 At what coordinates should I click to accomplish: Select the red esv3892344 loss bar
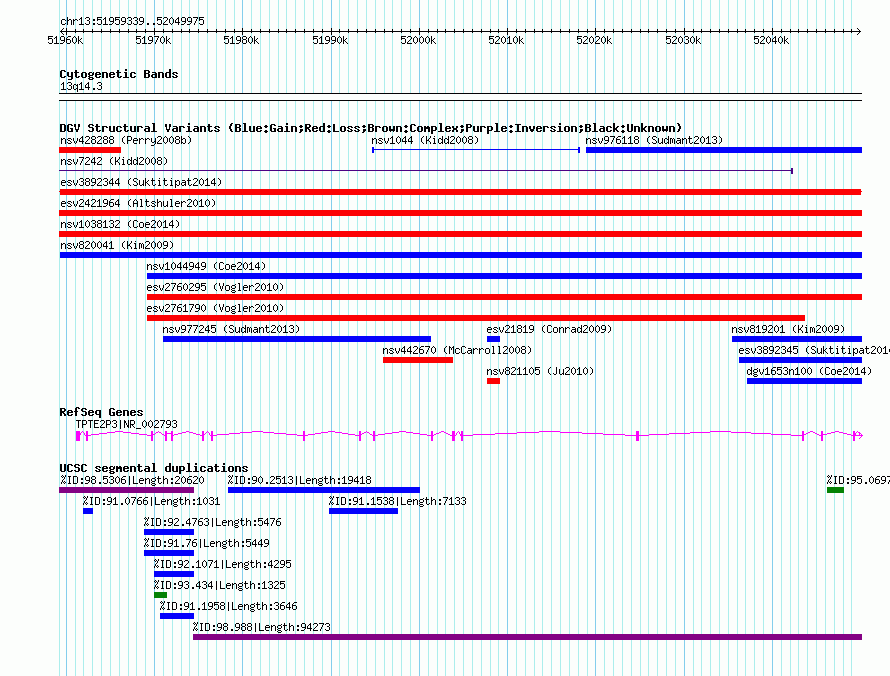(460, 192)
